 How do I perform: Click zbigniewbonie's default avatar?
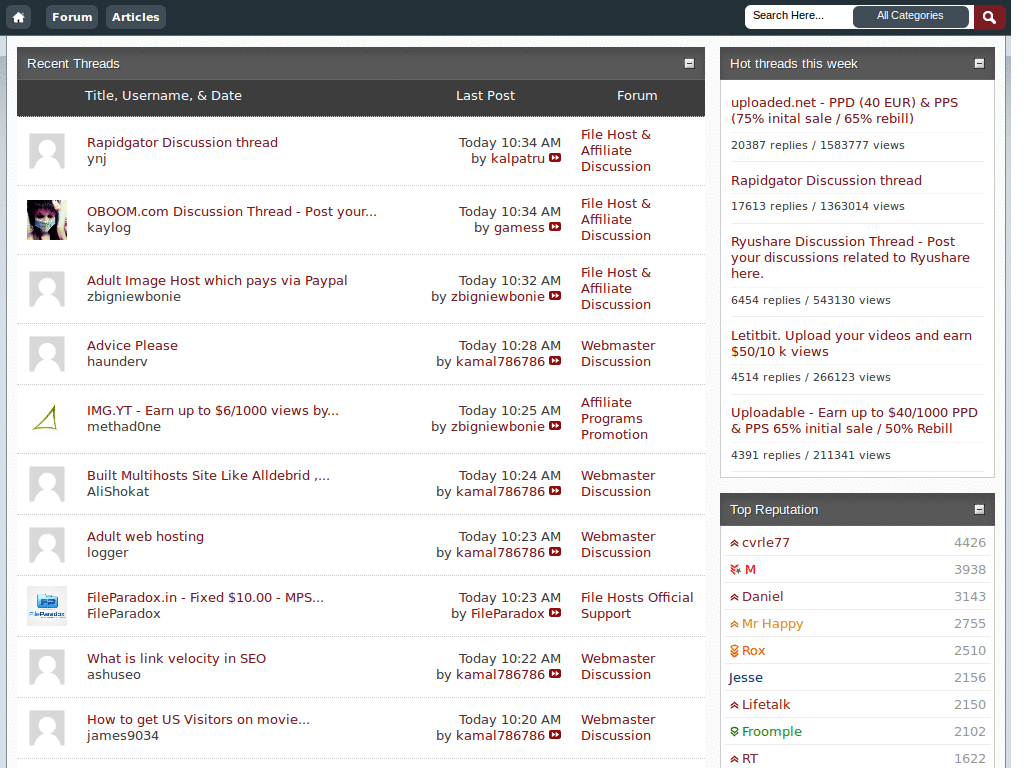47,289
